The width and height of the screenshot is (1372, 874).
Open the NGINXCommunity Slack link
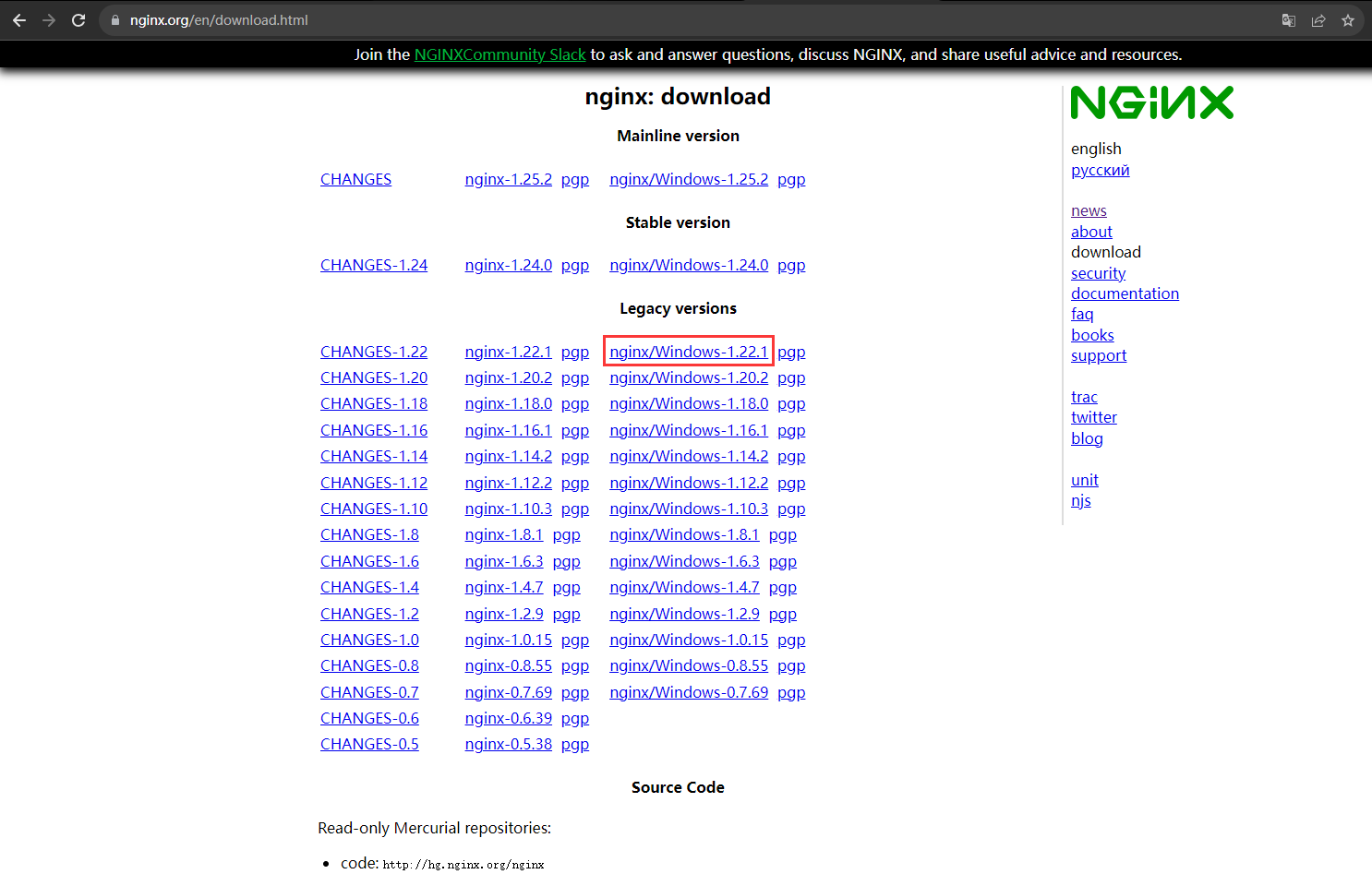(499, 54)
